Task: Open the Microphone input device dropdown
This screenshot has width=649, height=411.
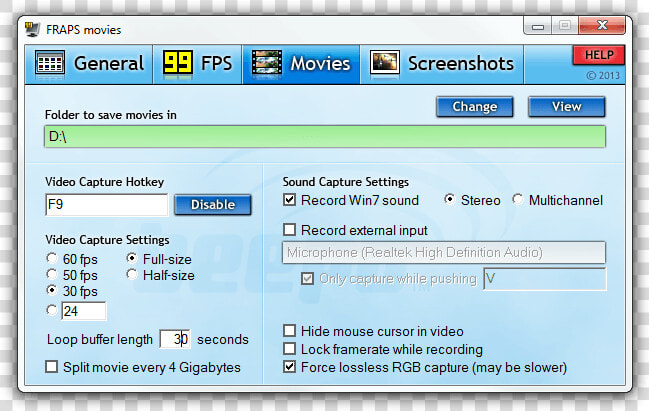Action: click(444, 252)
